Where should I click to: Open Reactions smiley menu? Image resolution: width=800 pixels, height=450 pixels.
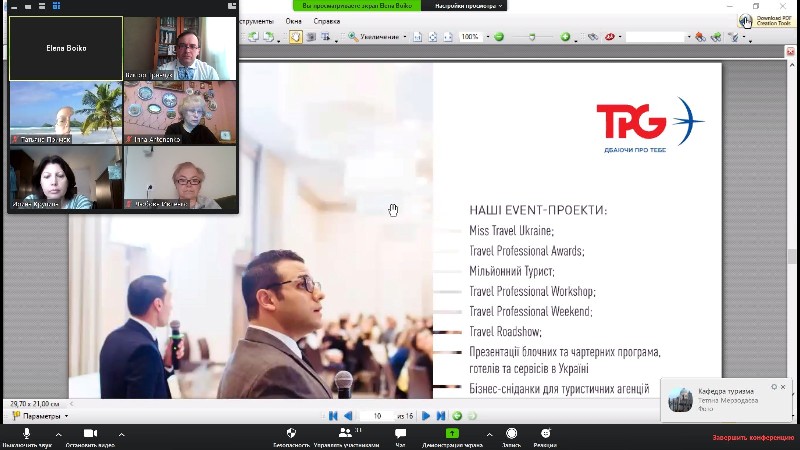click(545, 434)
